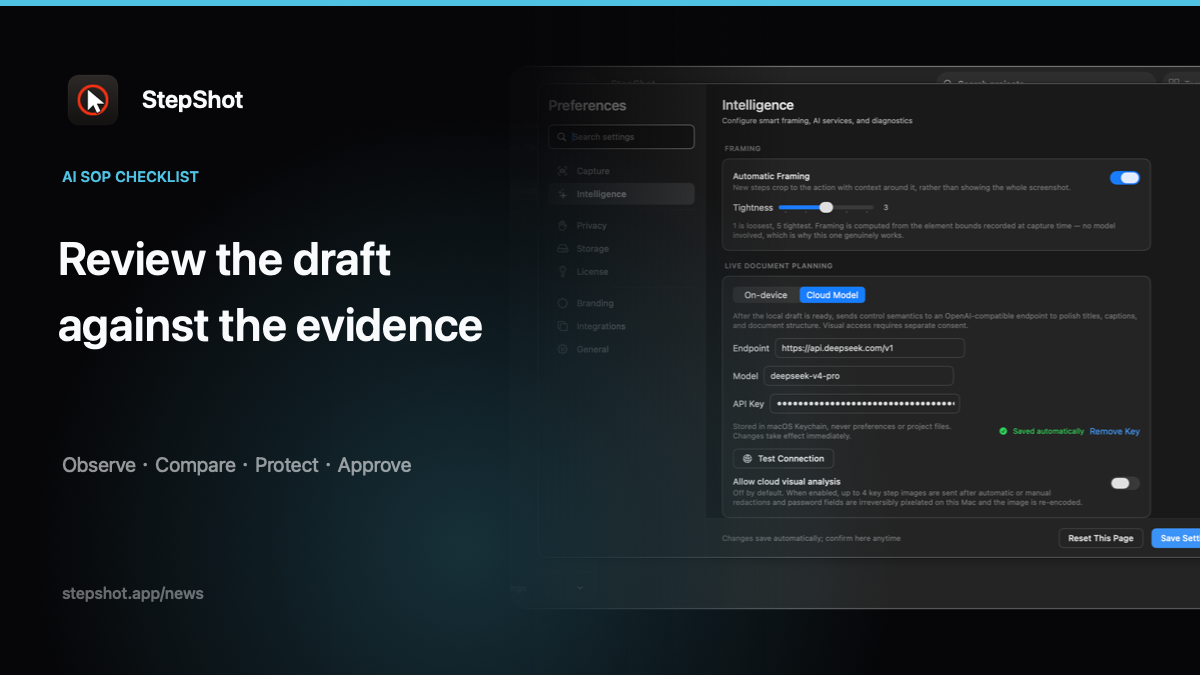Screen dimensions: 1200x675
Task: Click the StepShot cursor logo icon
Action: point(93,100)
